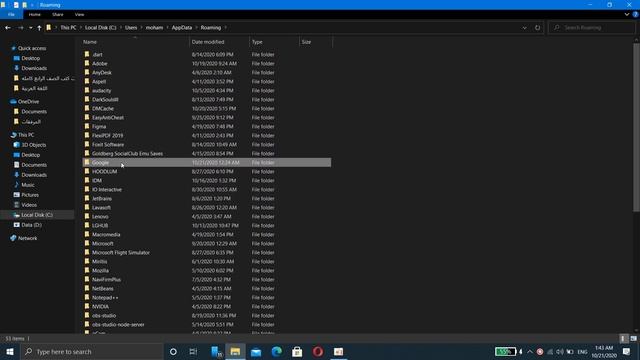The height and width of the screenshot is (360, 640).
Task: Click the AnyDesk folder icon
Action: [x=87, y=72]
